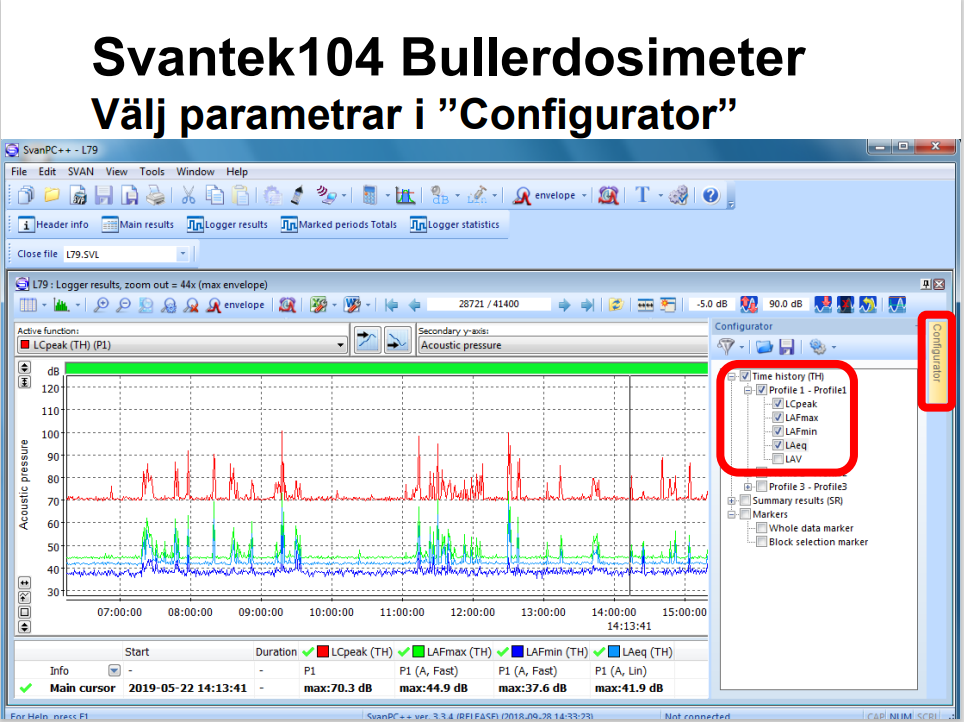Open the folder icon in Configurator toolbar
This screenshot has width=964, height=722.
pyautogui.click(x=764, y=346)
